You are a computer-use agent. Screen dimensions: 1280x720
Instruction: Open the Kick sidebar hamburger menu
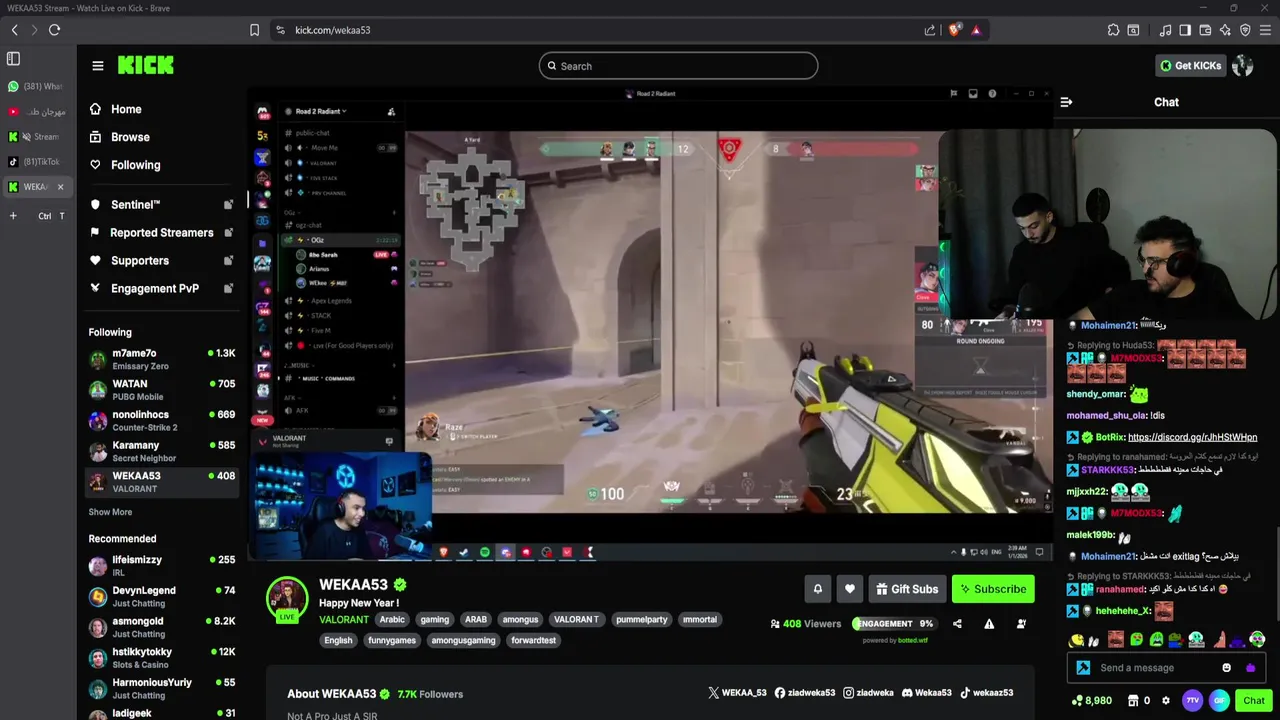[97, 66]
